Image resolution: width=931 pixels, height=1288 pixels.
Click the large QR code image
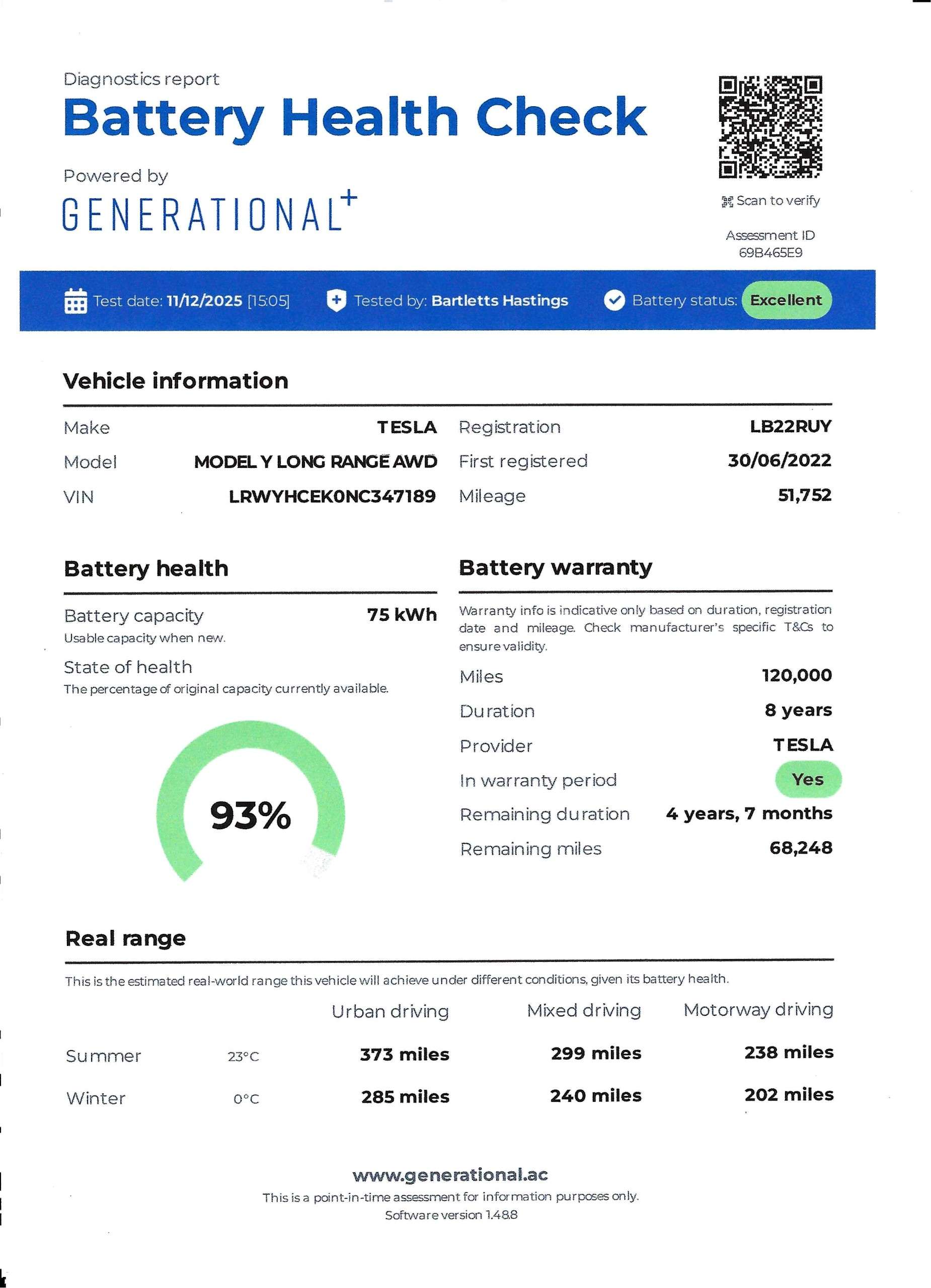tap(769, 127)
